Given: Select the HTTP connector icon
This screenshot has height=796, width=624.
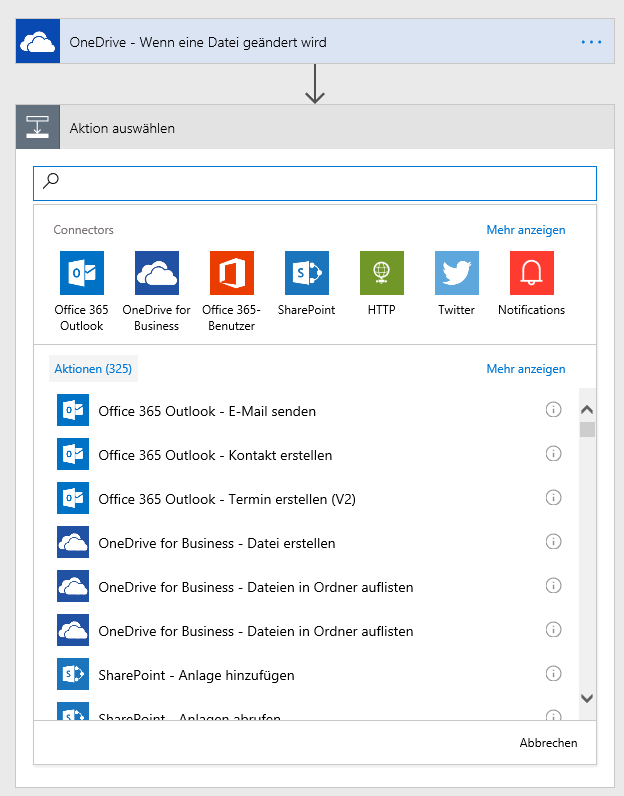Looking at the screenshot, I should tap(382, 273).
